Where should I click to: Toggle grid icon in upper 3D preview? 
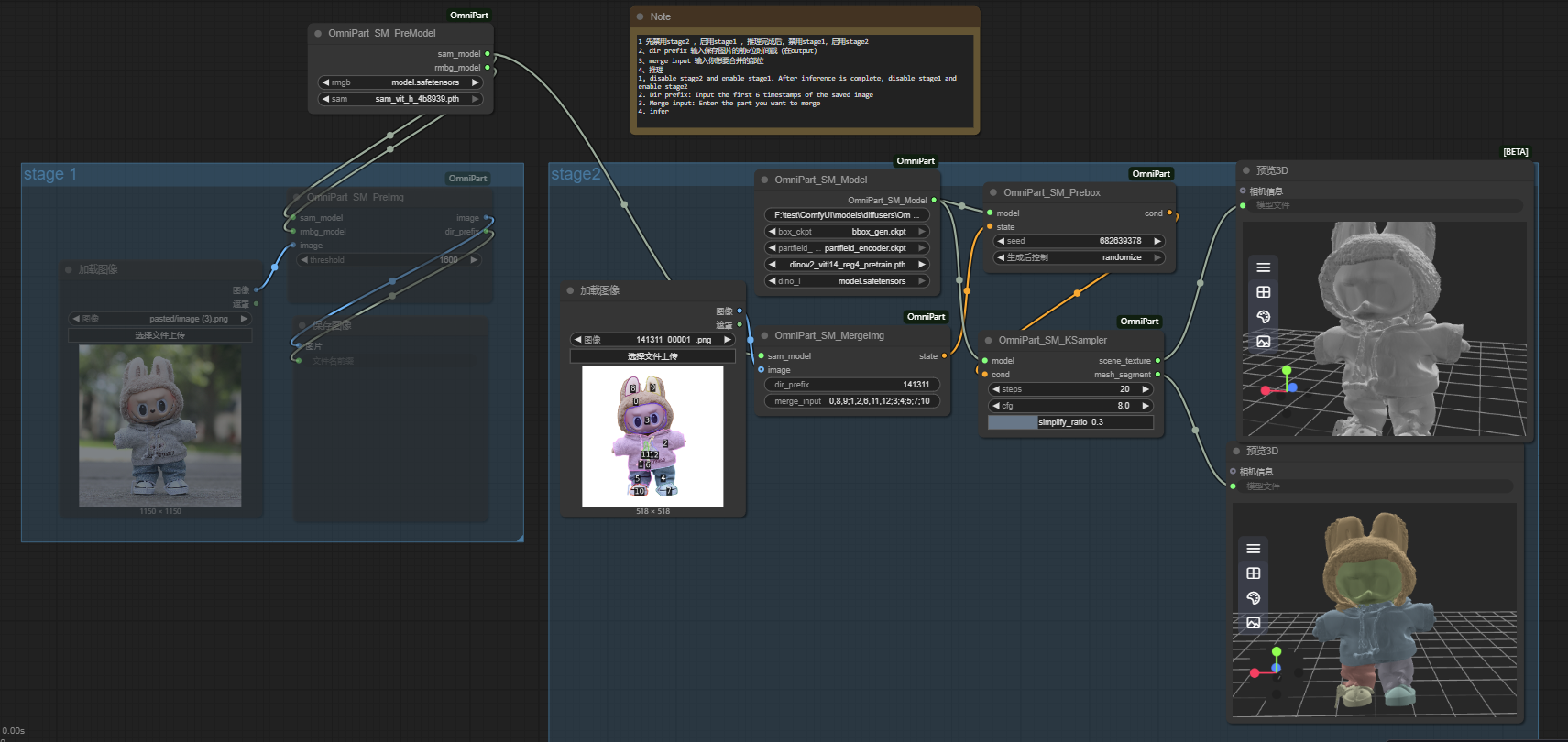[x=1263, y=292]
